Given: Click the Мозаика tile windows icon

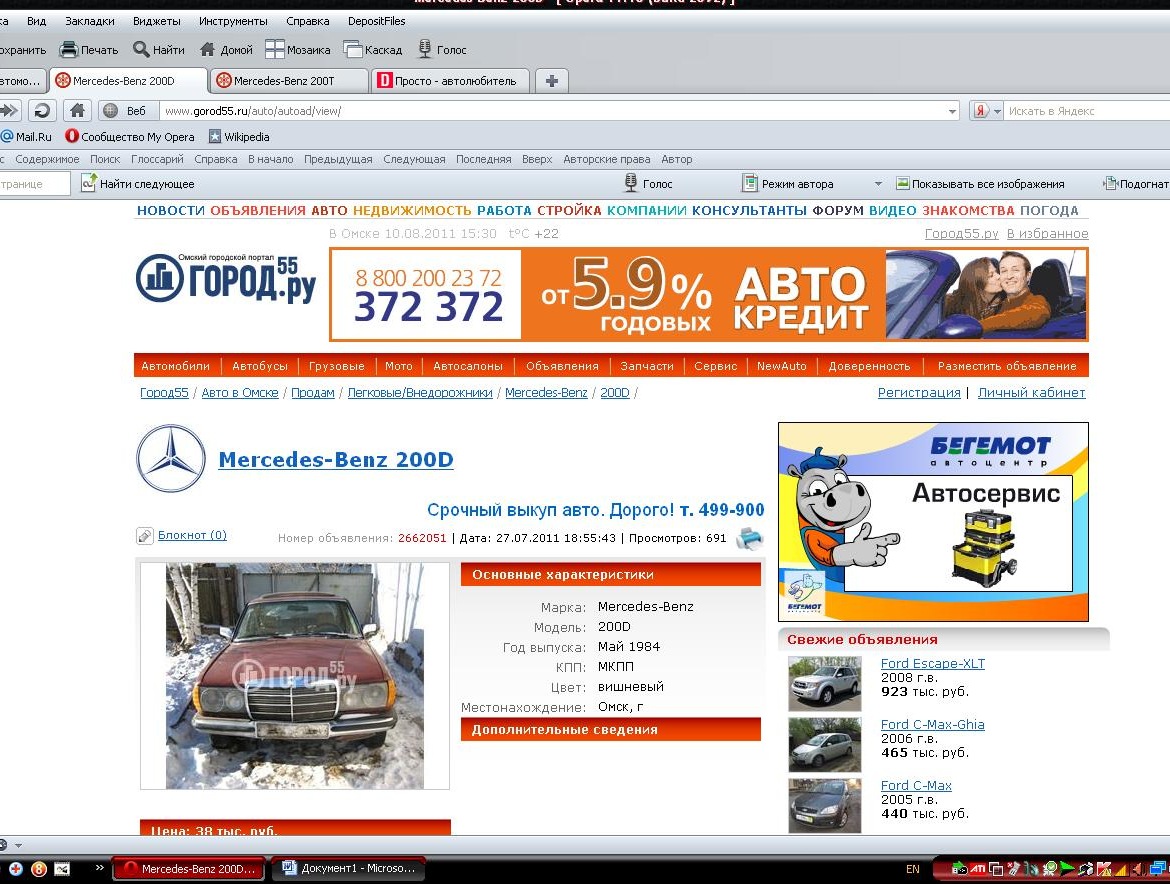Looking at the screenshot, I should pos(274,49).
